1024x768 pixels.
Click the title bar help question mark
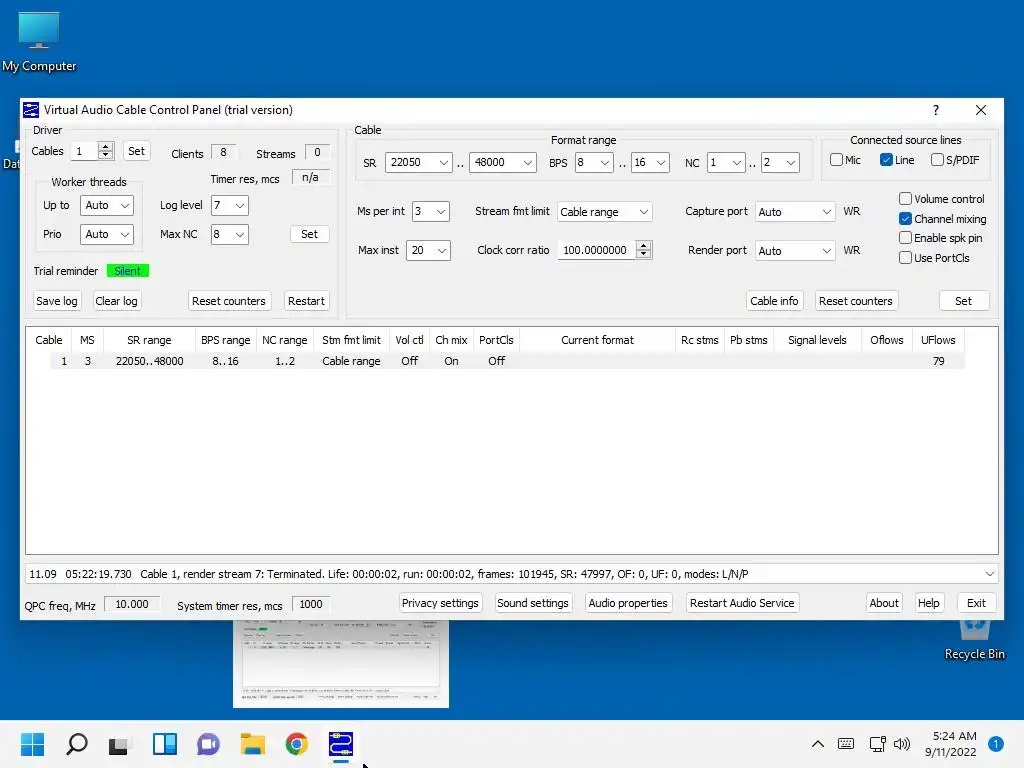936,110
